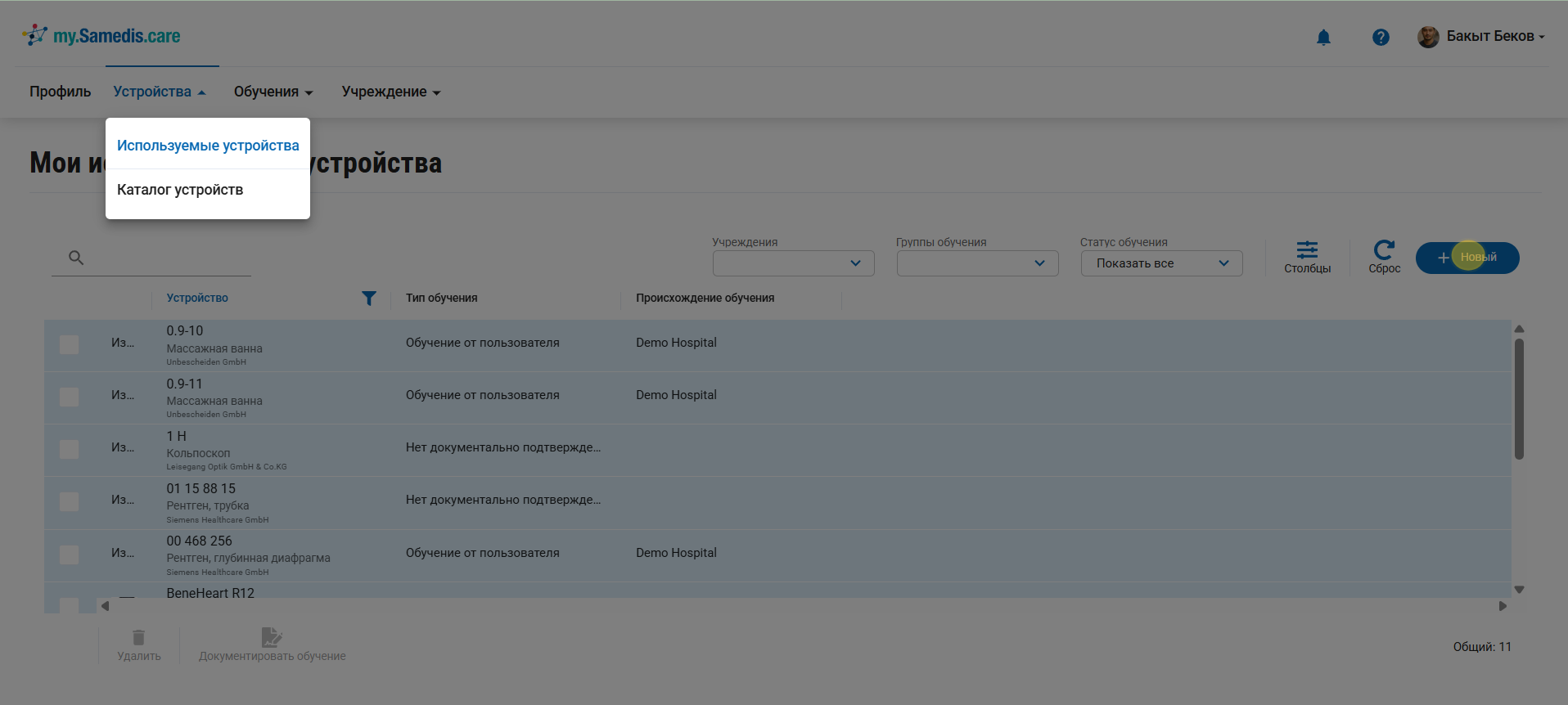
Task: Click the vertical scrollbar of the table
Action: pyautogui.click(x=1519, y=401)
